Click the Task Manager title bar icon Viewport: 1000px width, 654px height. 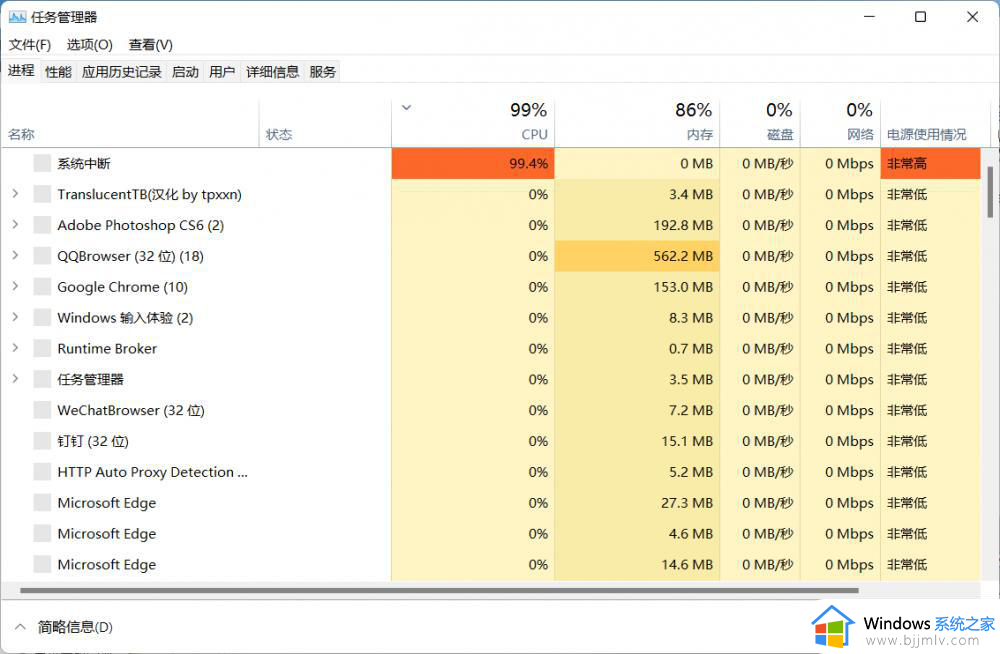point(17,17)
